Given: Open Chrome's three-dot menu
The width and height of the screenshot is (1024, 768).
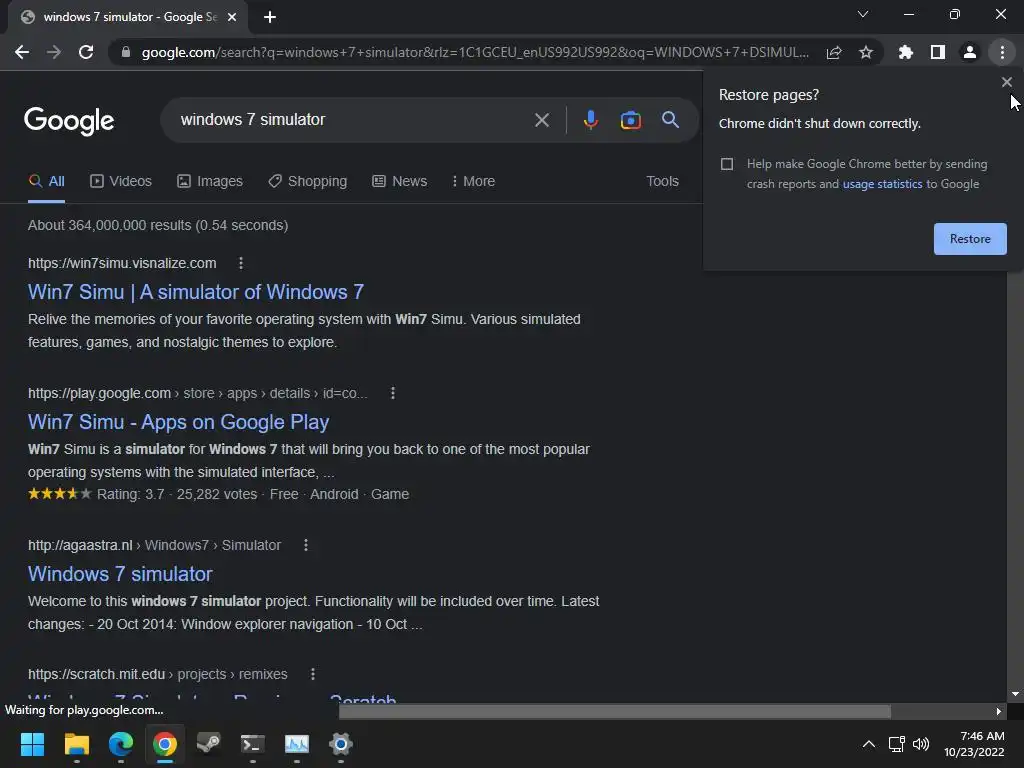Looking at the screenshot, I should (x=1002, y=52).
